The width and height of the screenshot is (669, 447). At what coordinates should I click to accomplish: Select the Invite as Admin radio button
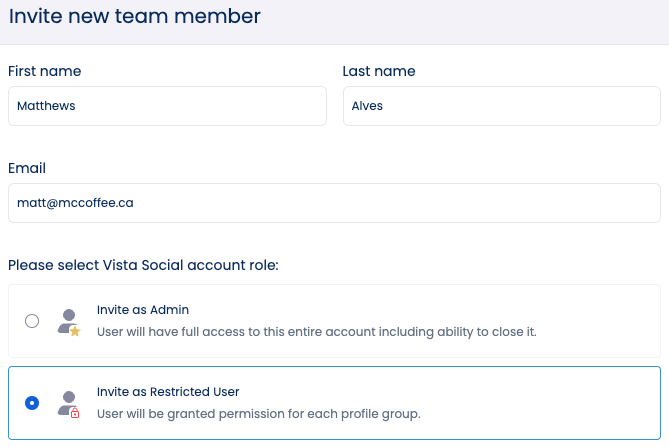point(32,321)
